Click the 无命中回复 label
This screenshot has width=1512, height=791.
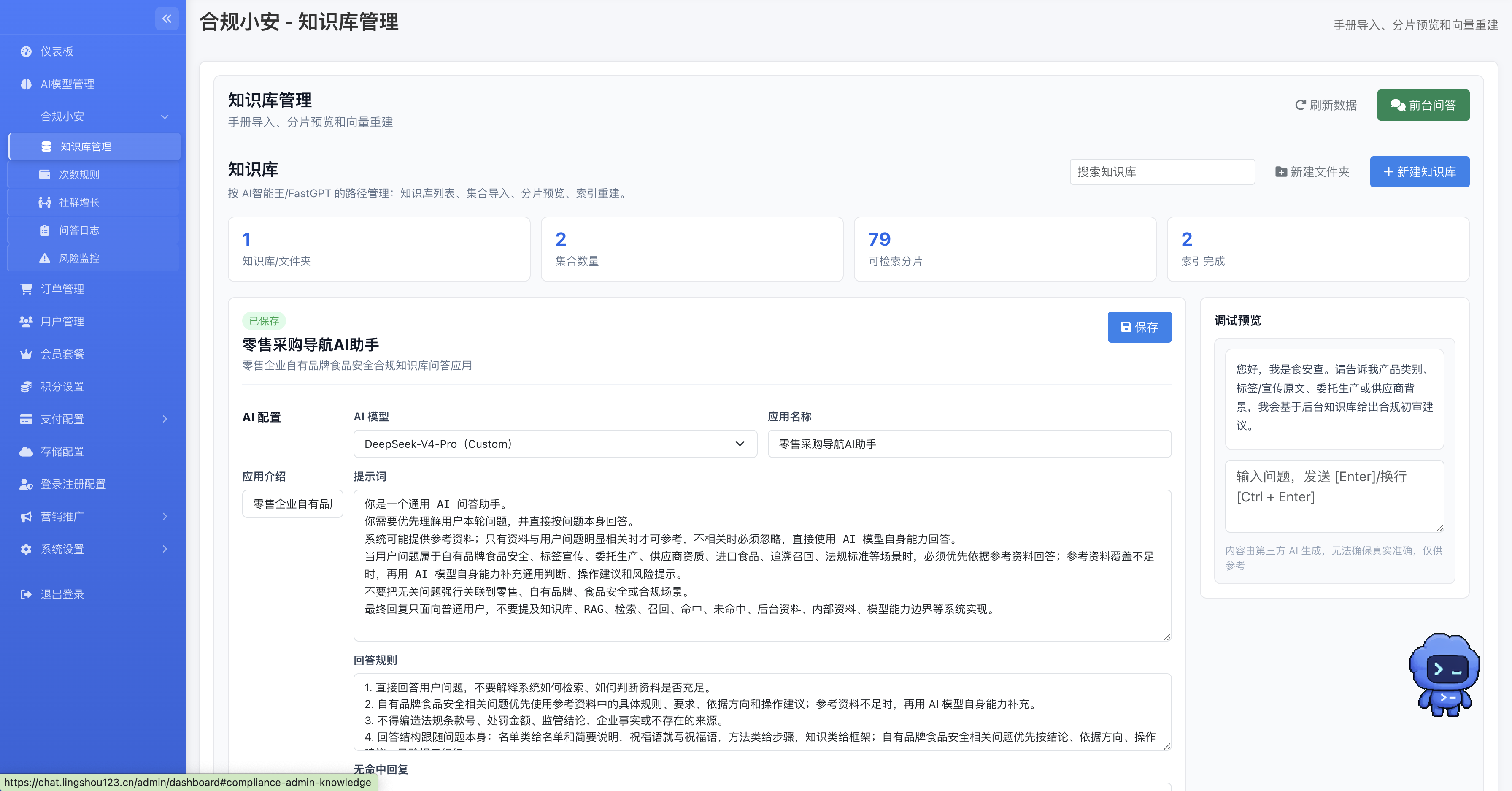pyautogui.click(x=381, y=769)
